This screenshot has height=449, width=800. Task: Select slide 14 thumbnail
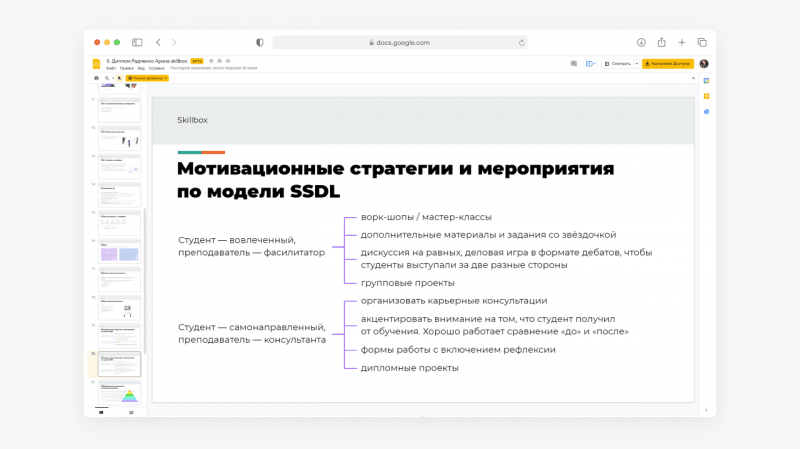tap(119, 195)
